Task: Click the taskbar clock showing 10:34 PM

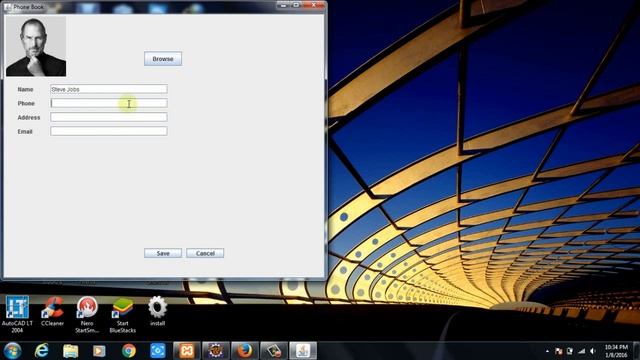Action: tap(616, 351)
